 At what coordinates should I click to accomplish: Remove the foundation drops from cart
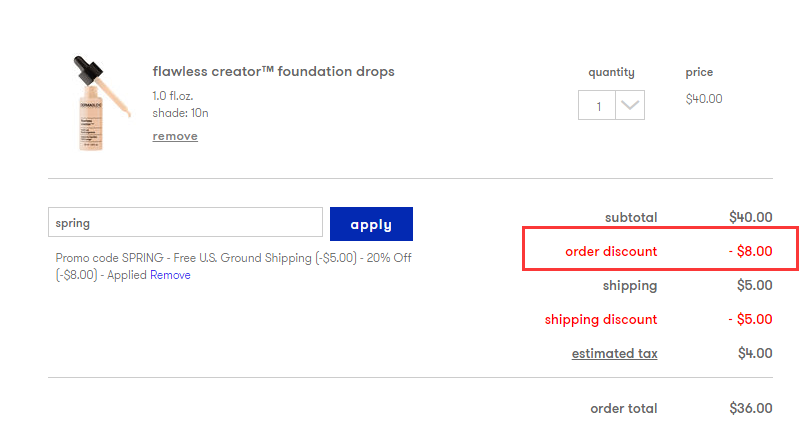(x=175, y=136)
